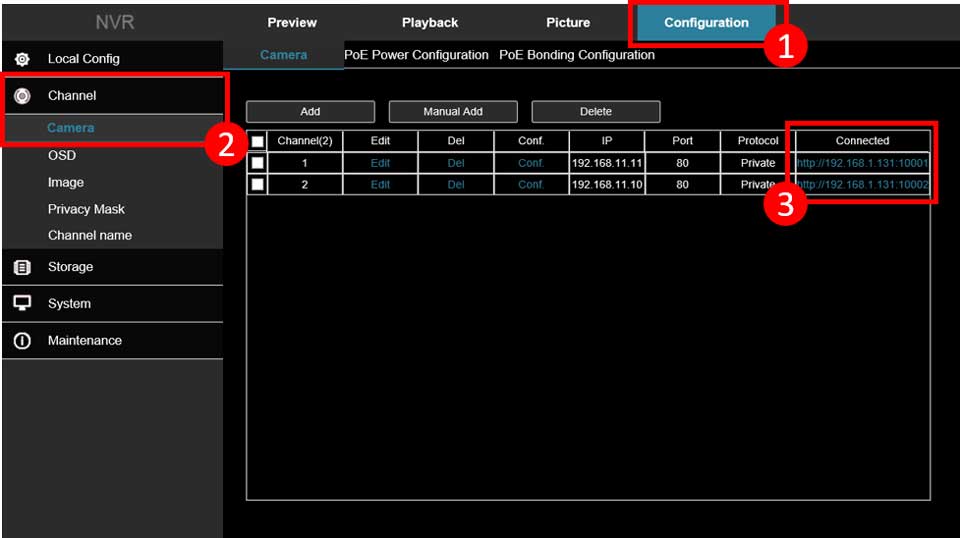Click Conf. link for channel 1
The image size is (960, 538).
(x=531, y=162)
